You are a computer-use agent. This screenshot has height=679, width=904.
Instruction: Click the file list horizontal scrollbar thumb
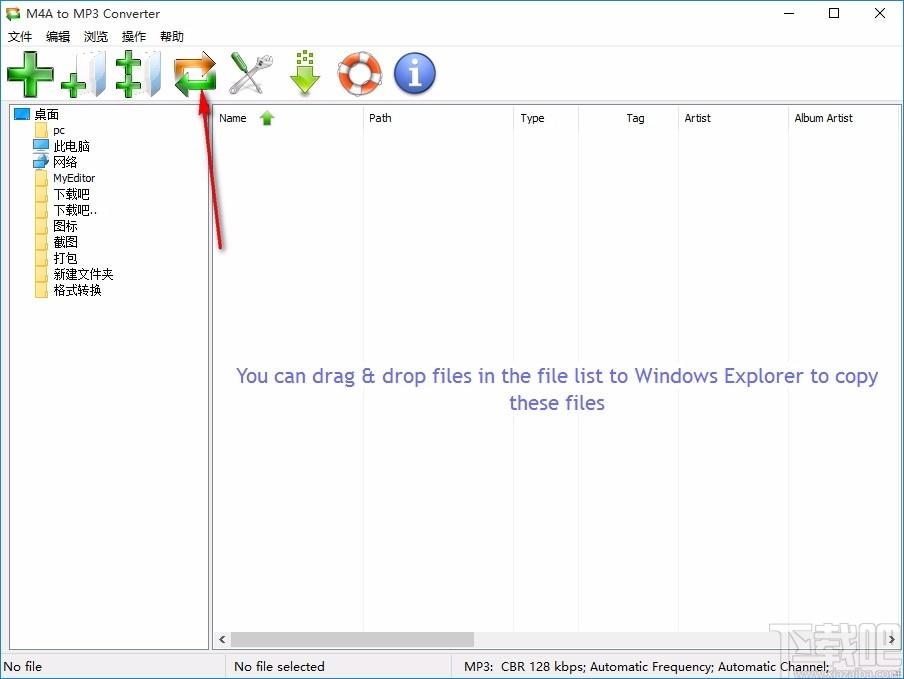pyautogui.click(x=352, y=639)
